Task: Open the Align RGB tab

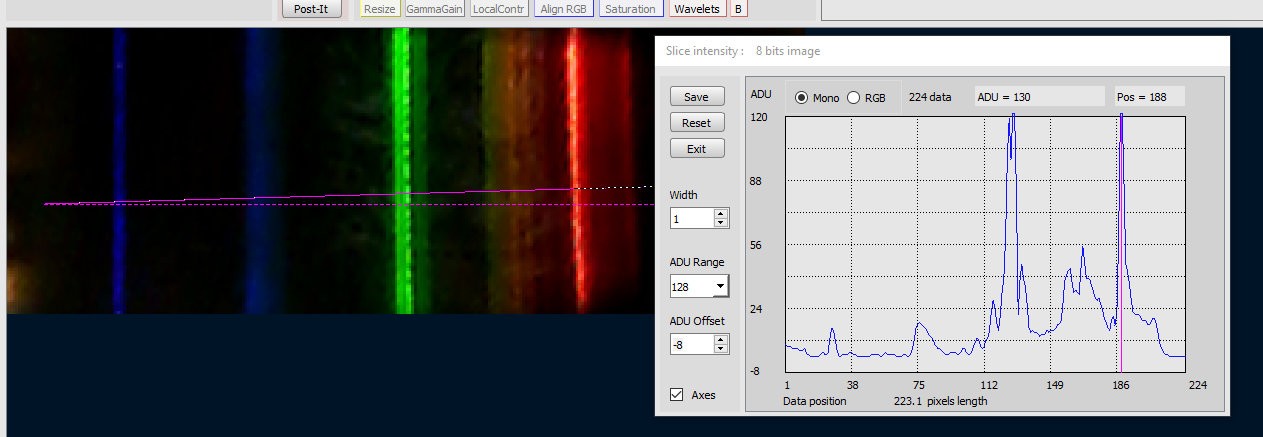Action: pyautogui.click(x=564, y=9)
